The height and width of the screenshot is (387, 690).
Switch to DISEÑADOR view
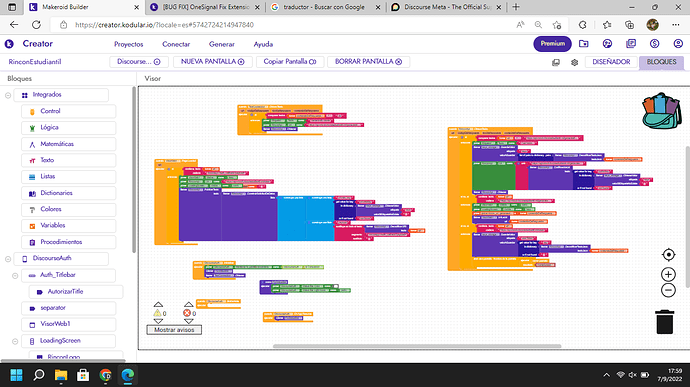click(611, 62)
